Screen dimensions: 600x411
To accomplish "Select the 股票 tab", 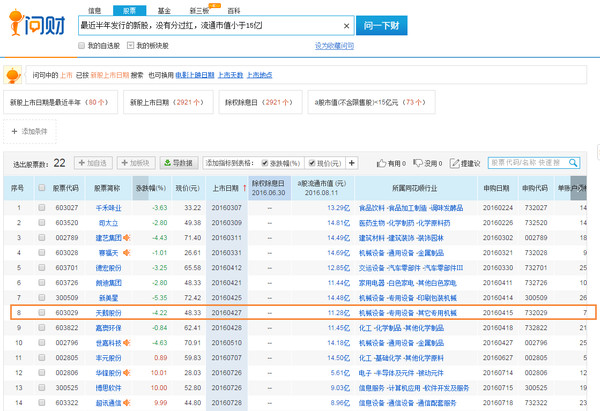I will tap(129, 11).
